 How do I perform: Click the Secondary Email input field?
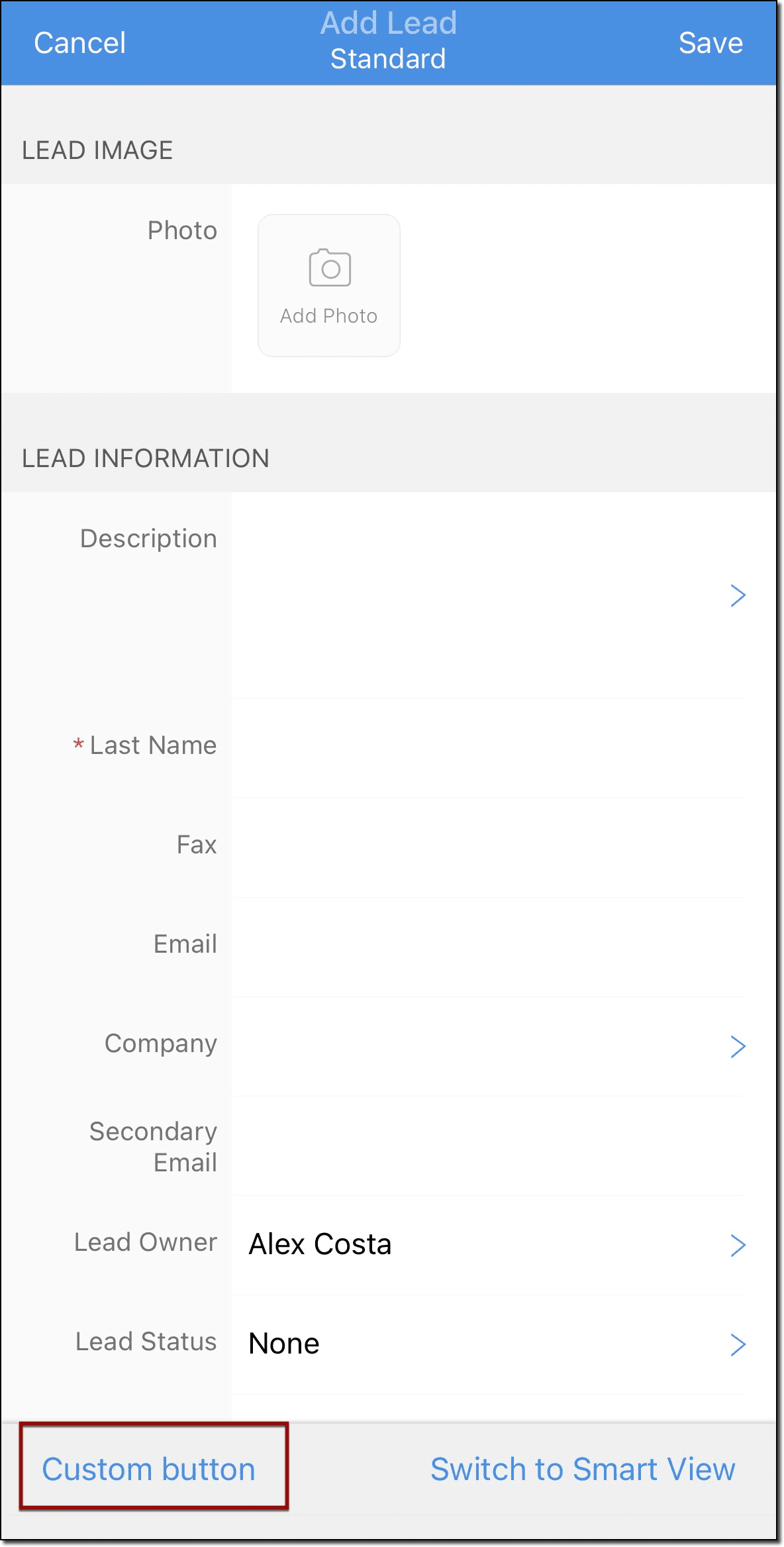(488, 1146)
